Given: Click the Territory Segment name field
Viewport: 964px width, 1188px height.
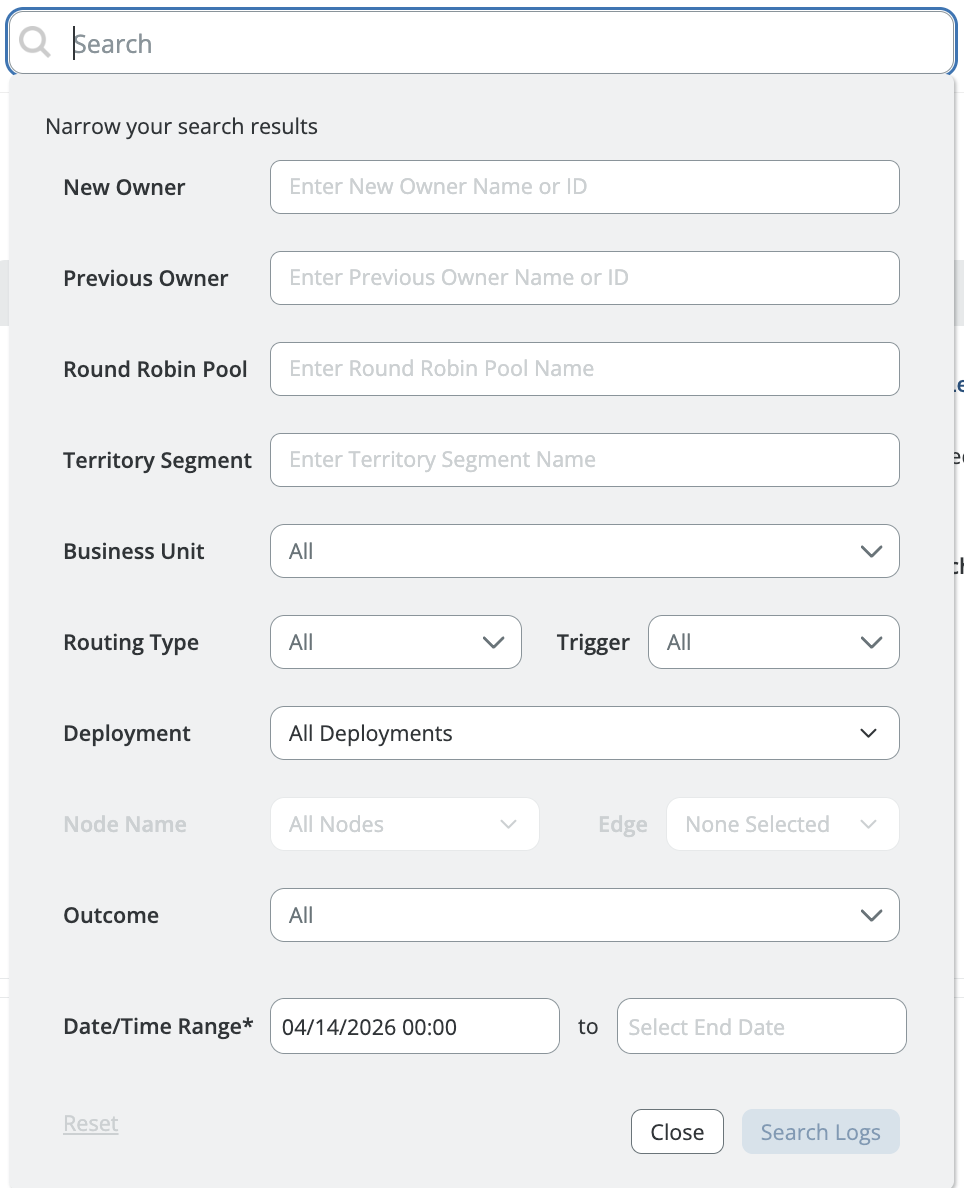Looking at the screenshot, I should point(584,460).
